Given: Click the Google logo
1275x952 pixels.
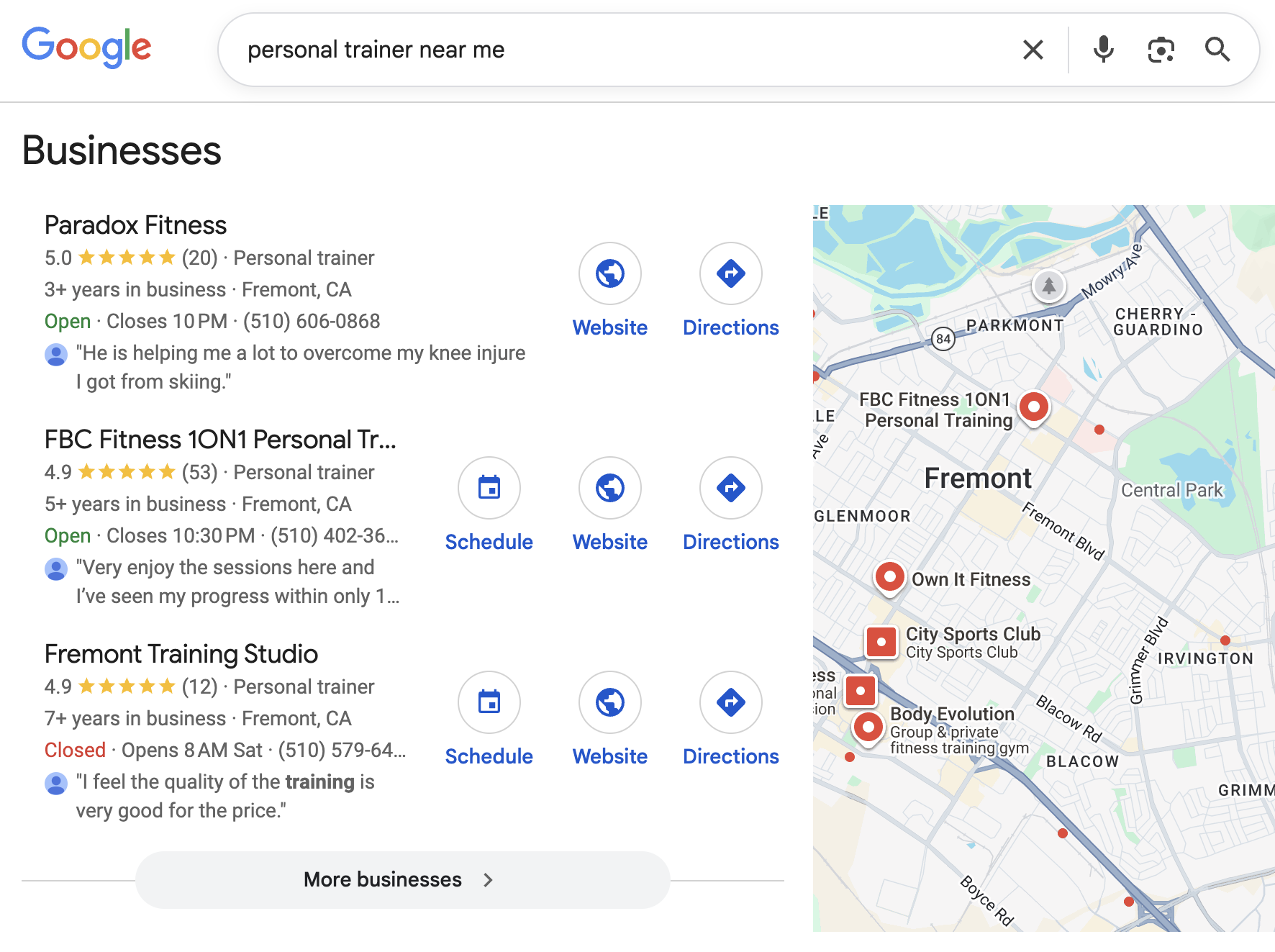Looking at the screenshot, I should click(87, 47).
